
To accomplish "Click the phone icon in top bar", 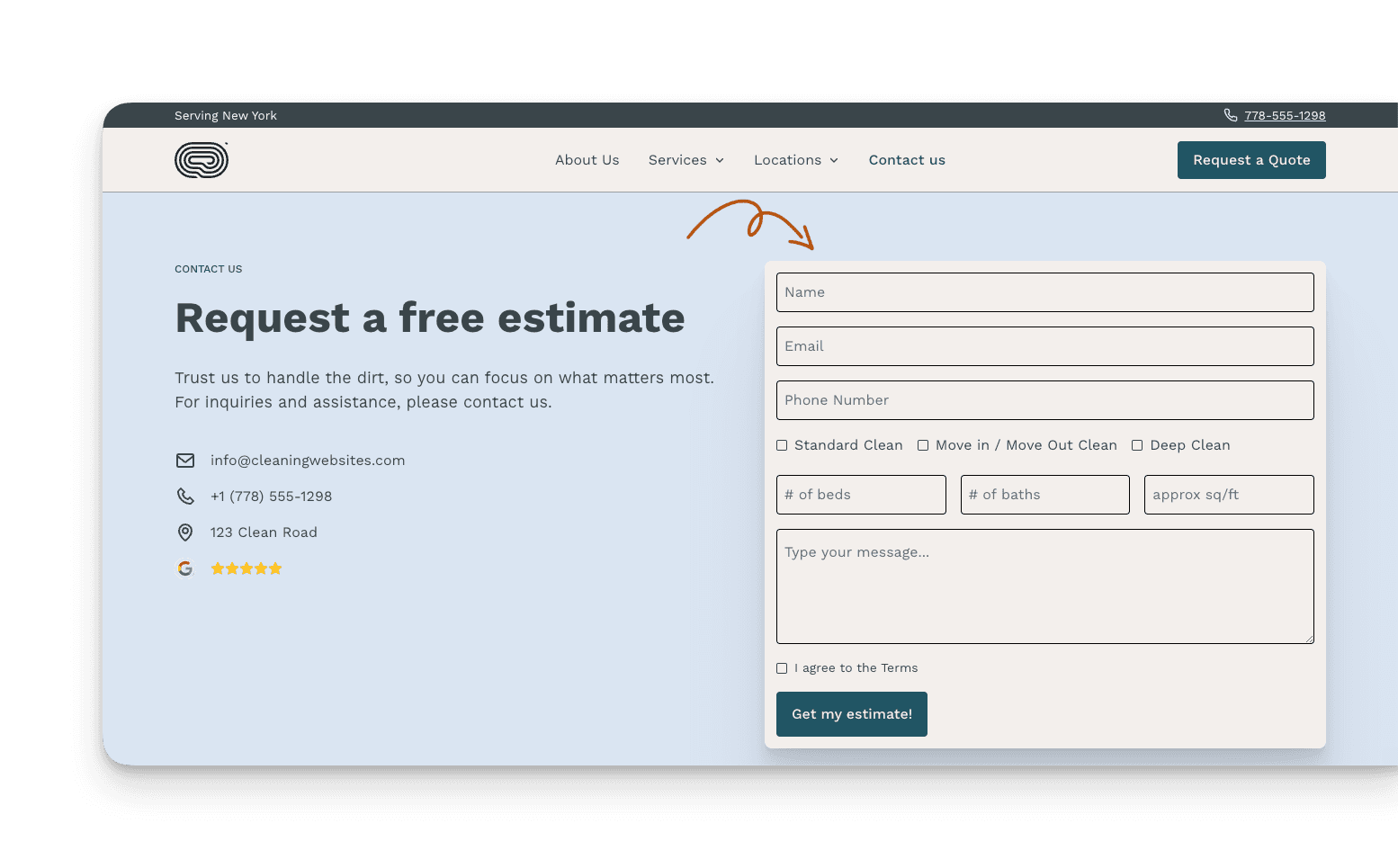I will [1230, 115].
